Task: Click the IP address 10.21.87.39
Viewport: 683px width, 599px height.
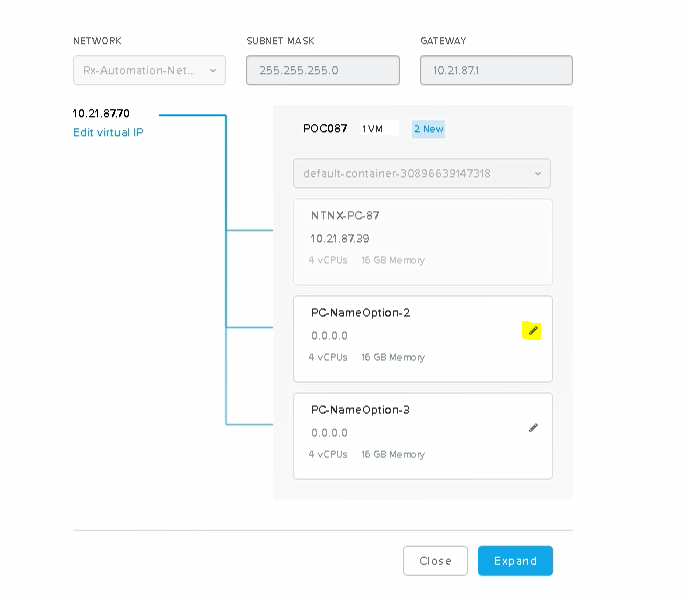Action: [339, 238]
